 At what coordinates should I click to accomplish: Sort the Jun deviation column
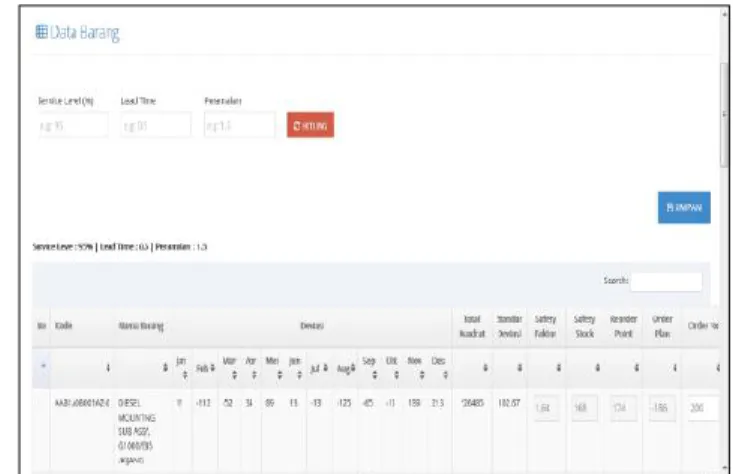[299, 375]
